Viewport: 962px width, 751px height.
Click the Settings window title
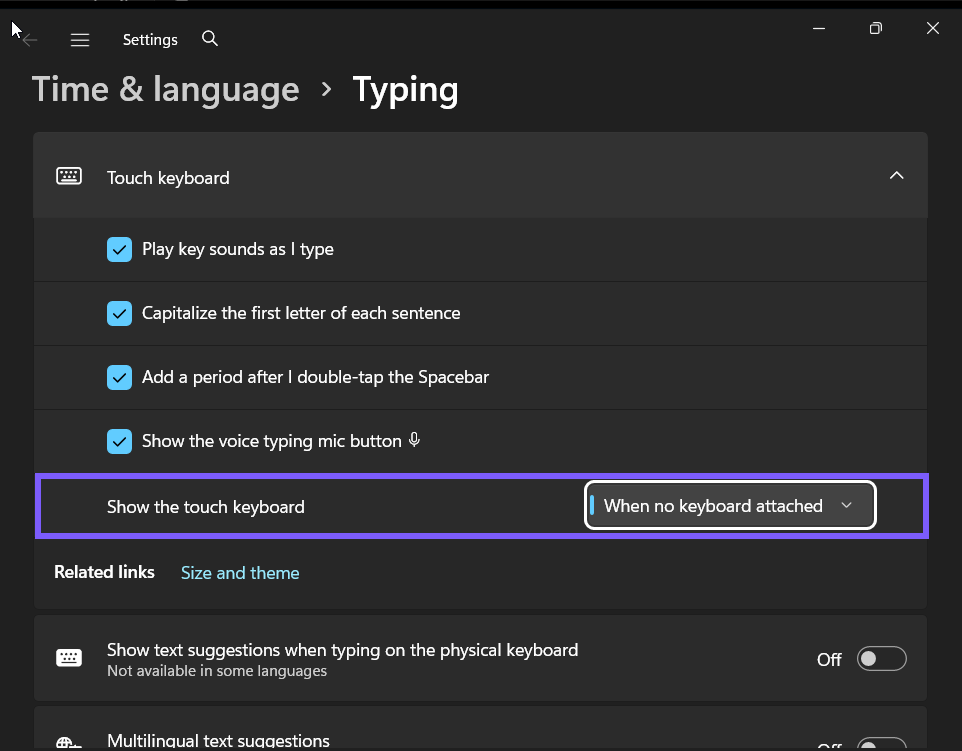(x=150, y=40)
